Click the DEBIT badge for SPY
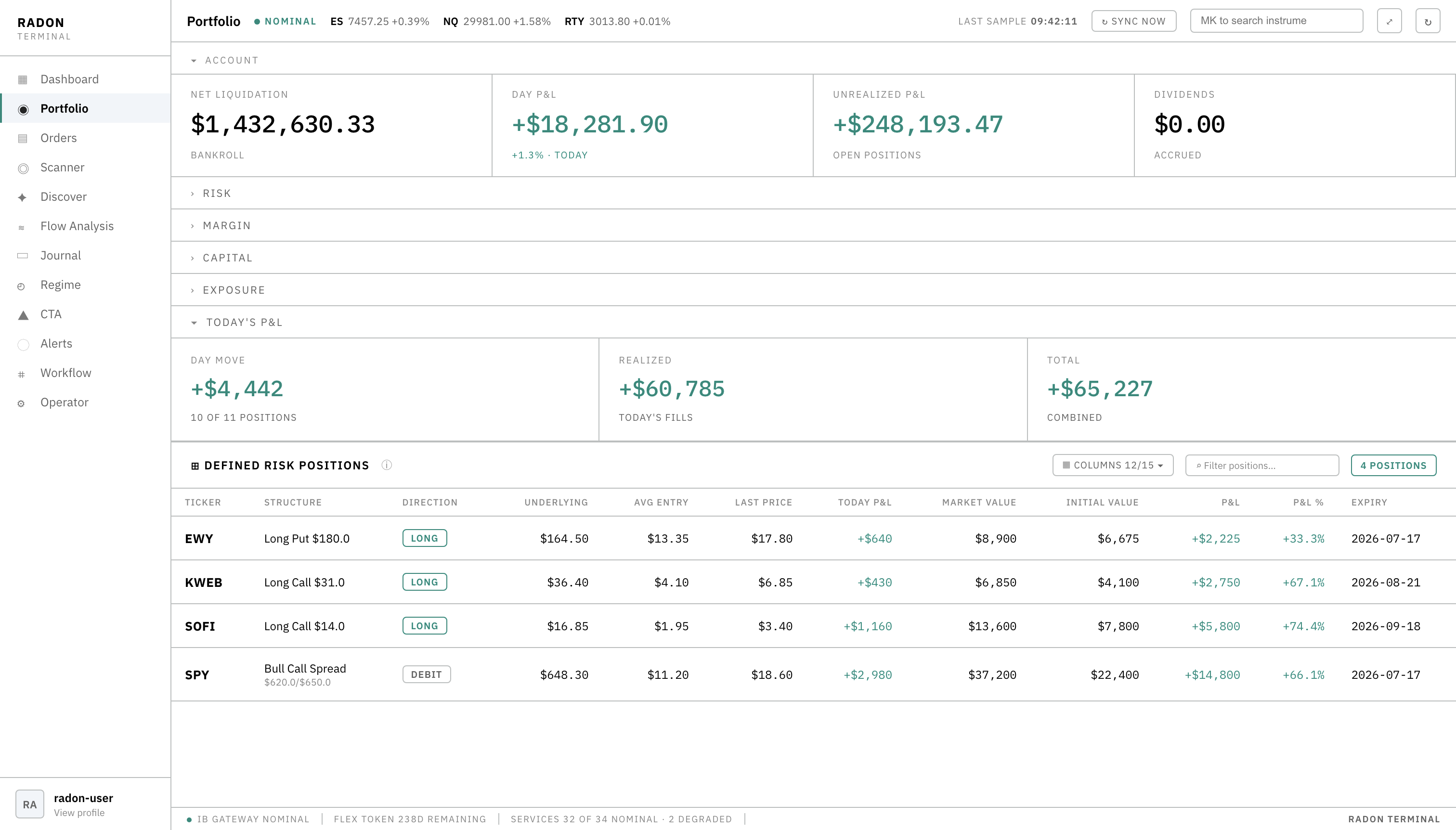This screenshot has width=1456, height=830. click(427, 674)
